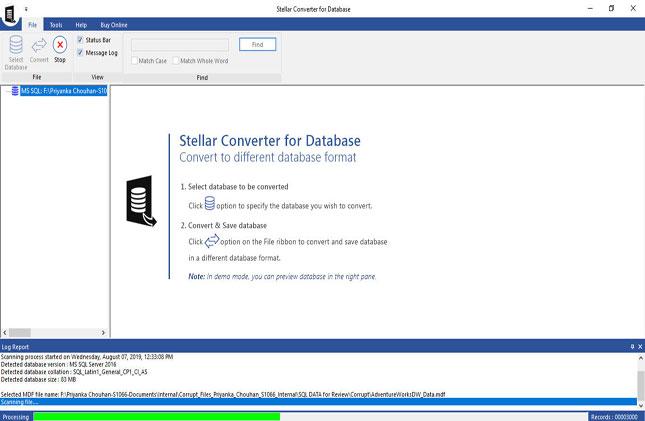Click the convert arrows icon in step 2
Screen dimensions: 645x421
click(212, 241)
